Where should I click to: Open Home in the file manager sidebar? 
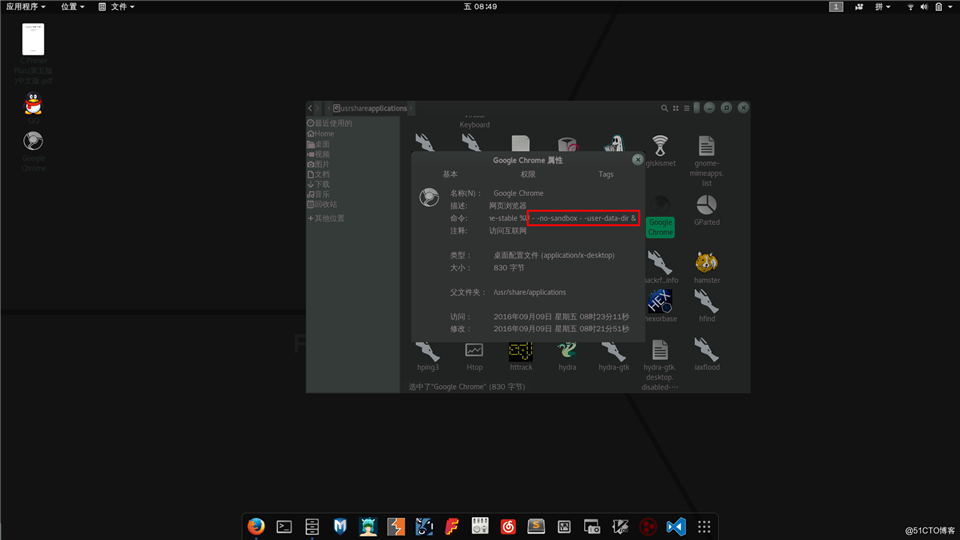321,133
